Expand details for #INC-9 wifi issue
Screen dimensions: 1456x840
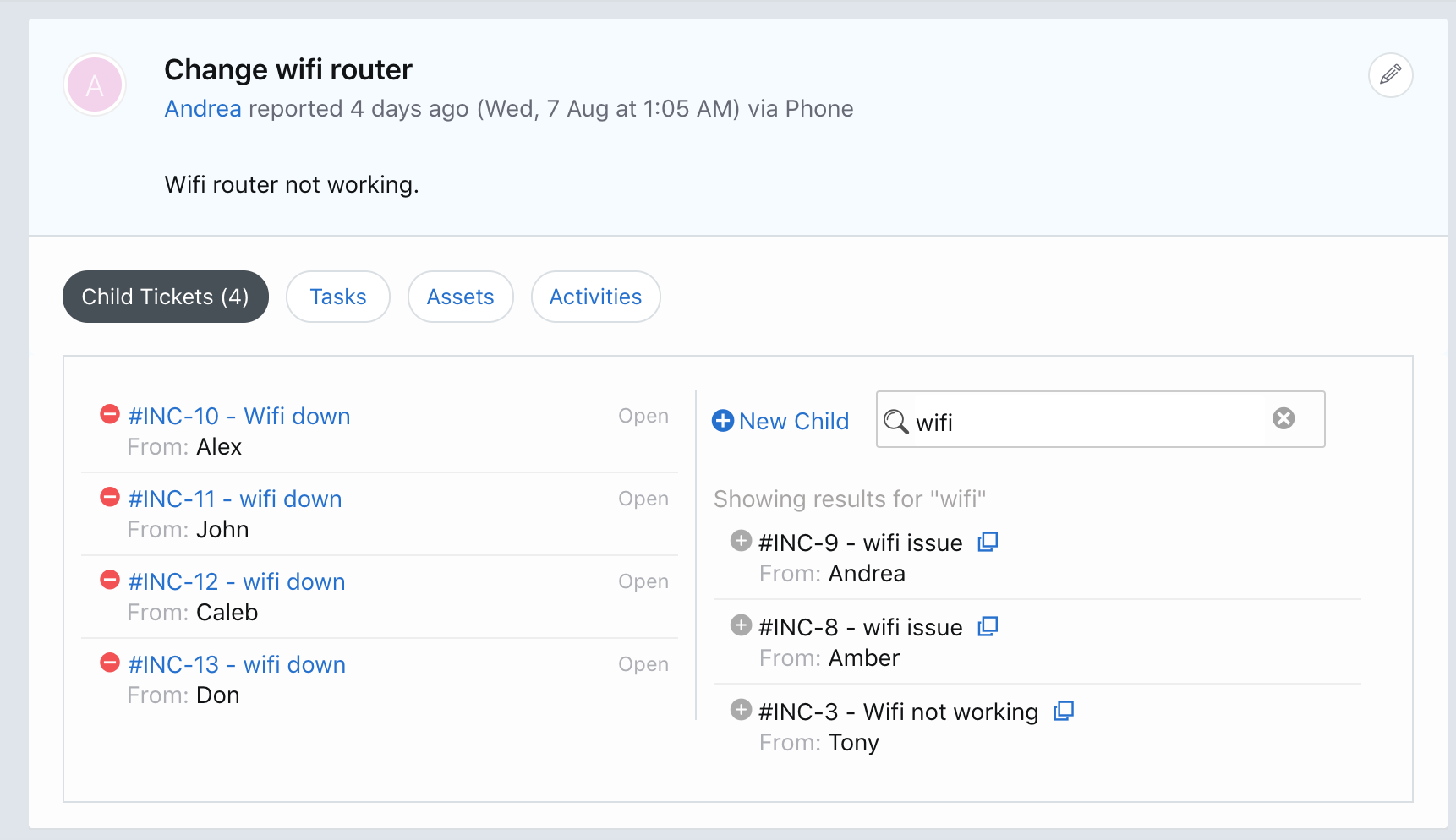pyautogui.click(x=860, y=543)
